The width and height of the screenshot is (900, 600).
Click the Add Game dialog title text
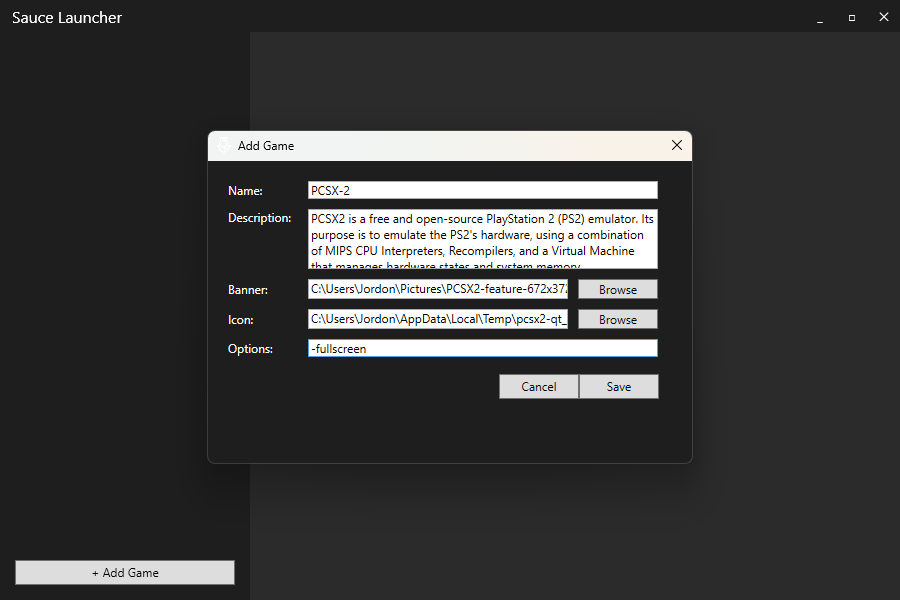266,146
